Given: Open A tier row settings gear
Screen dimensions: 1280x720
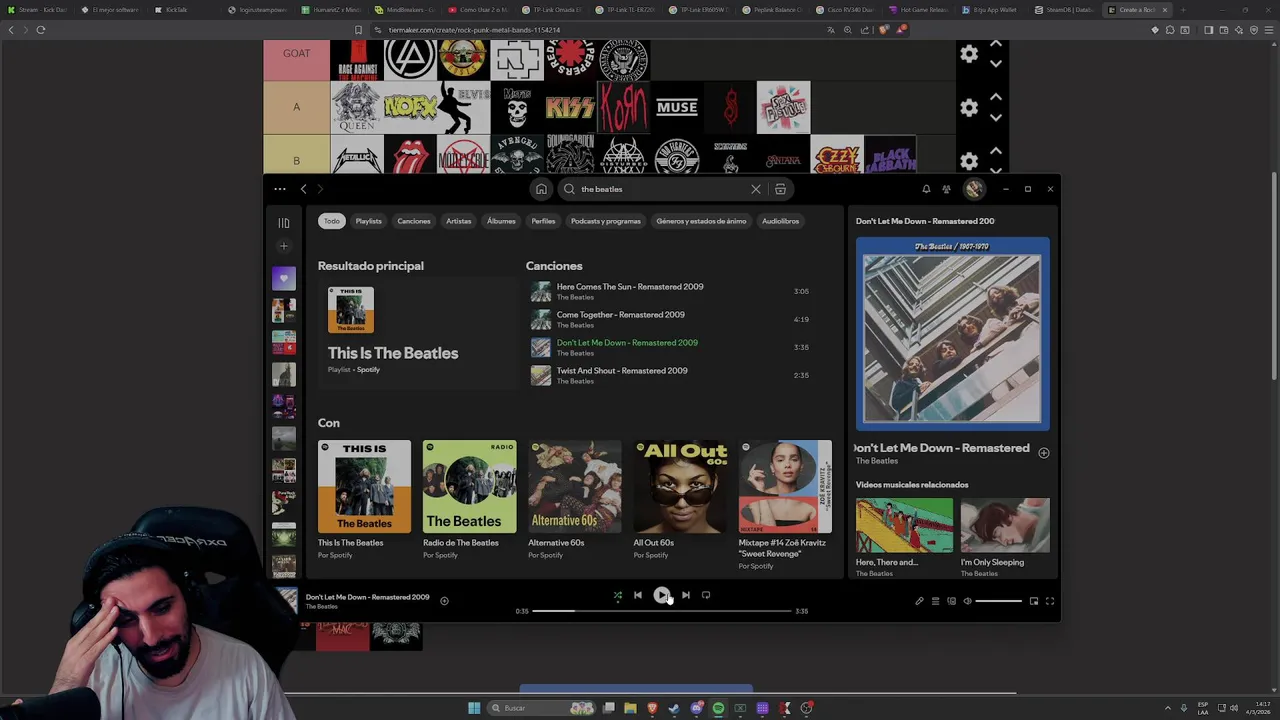Looking at the screenshot, I should click(x=969, y=107).
